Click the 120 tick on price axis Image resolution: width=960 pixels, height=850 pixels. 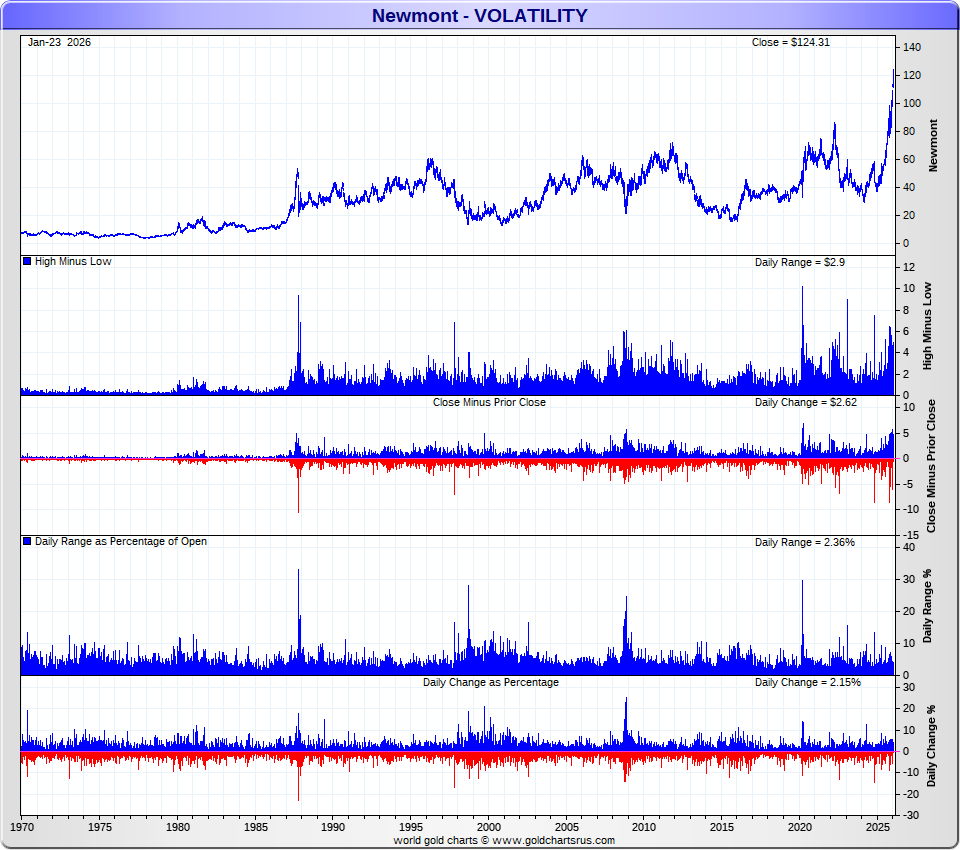tap(912, 75)
